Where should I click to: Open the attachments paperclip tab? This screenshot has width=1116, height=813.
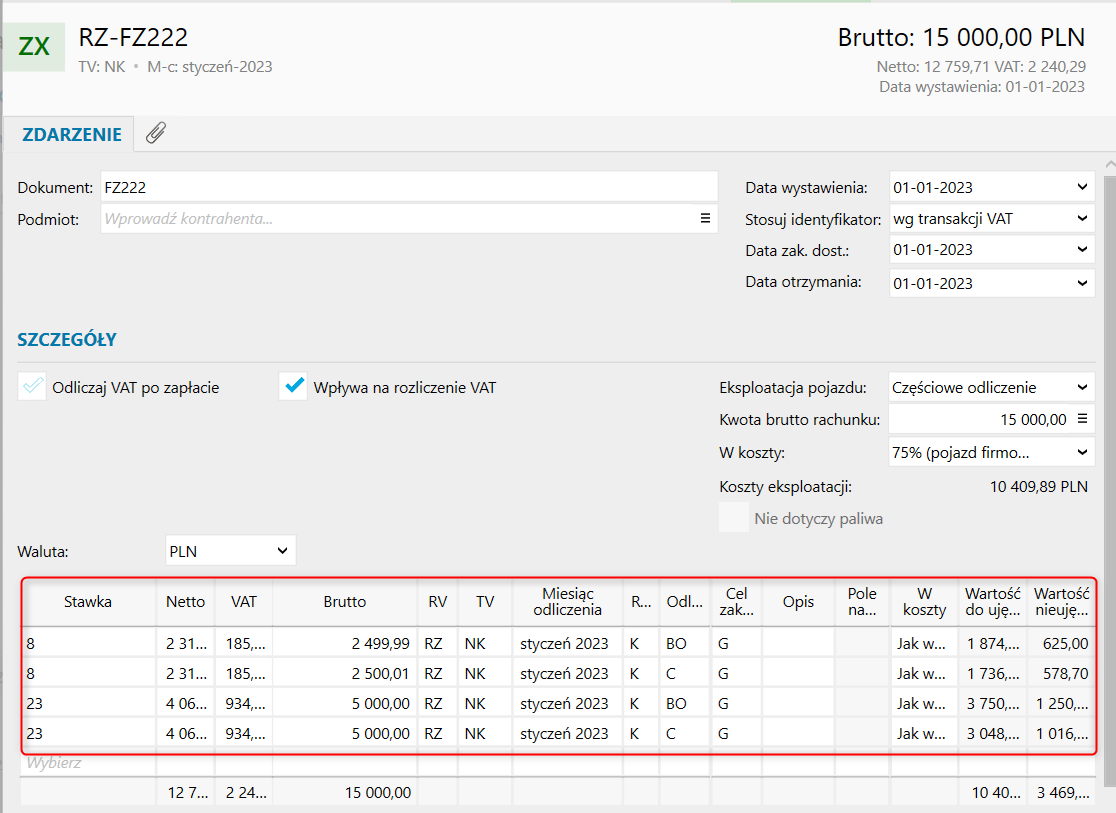(x=155, y=133)
